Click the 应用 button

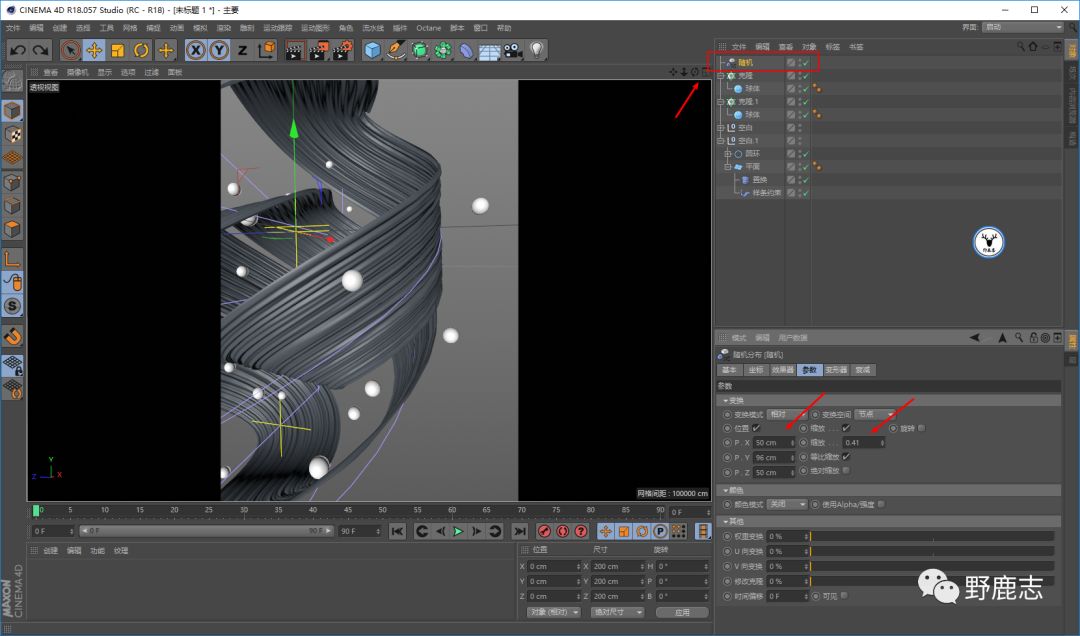(682, 612)
